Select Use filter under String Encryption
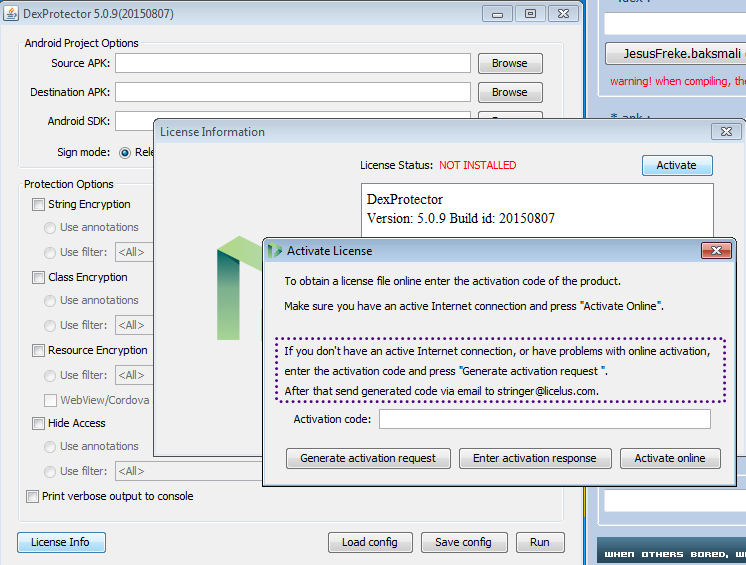 pyautogui.click(x=50, y=253)
